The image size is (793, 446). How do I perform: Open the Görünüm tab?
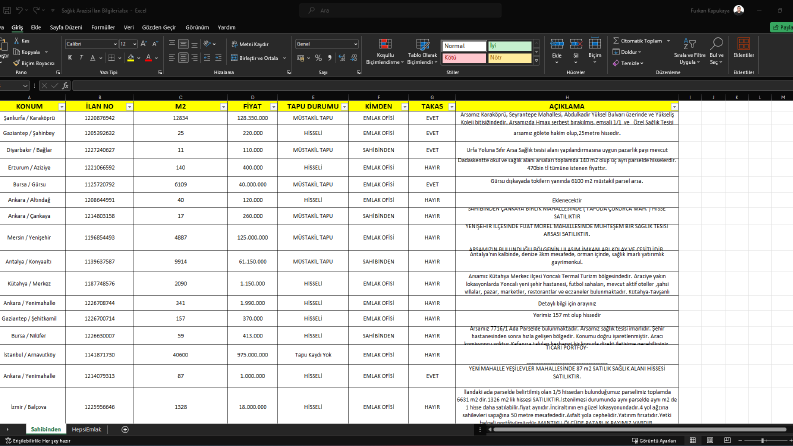tap(197, 27)
